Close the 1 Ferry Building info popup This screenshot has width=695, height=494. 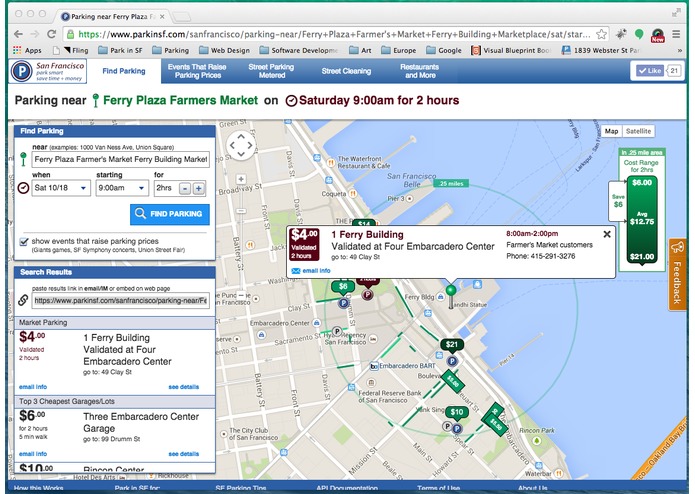[607, 234]
